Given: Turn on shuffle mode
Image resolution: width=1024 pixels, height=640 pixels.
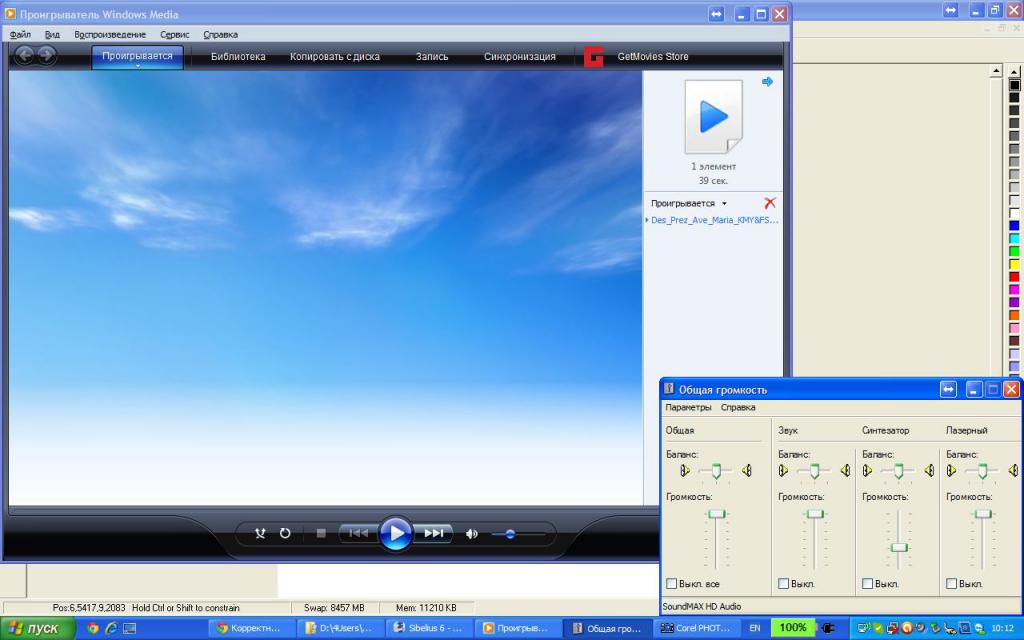Looking at the screenshot, I should [260, 534].
